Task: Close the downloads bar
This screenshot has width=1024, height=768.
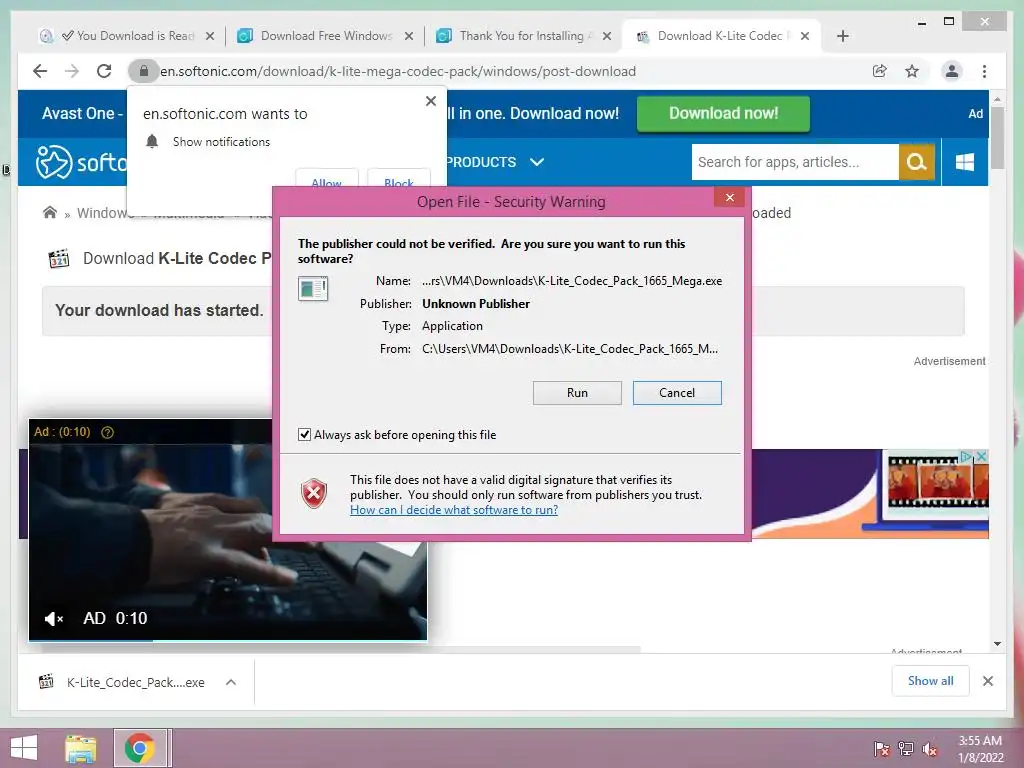Action: pyautogui.click(x=988, y=681)
